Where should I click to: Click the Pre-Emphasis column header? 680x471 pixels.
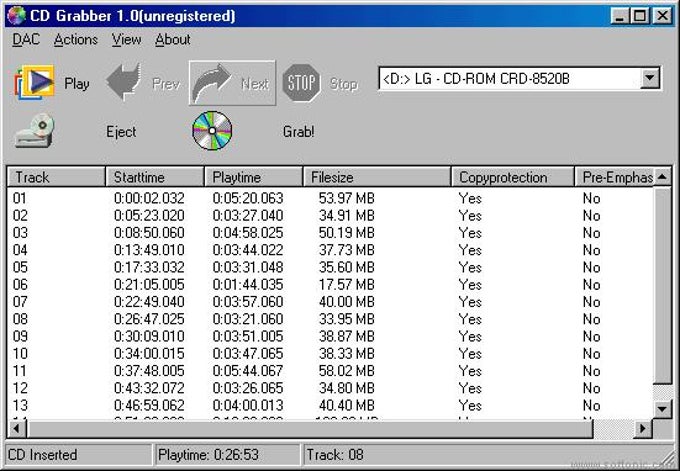(x=614, y=177)
